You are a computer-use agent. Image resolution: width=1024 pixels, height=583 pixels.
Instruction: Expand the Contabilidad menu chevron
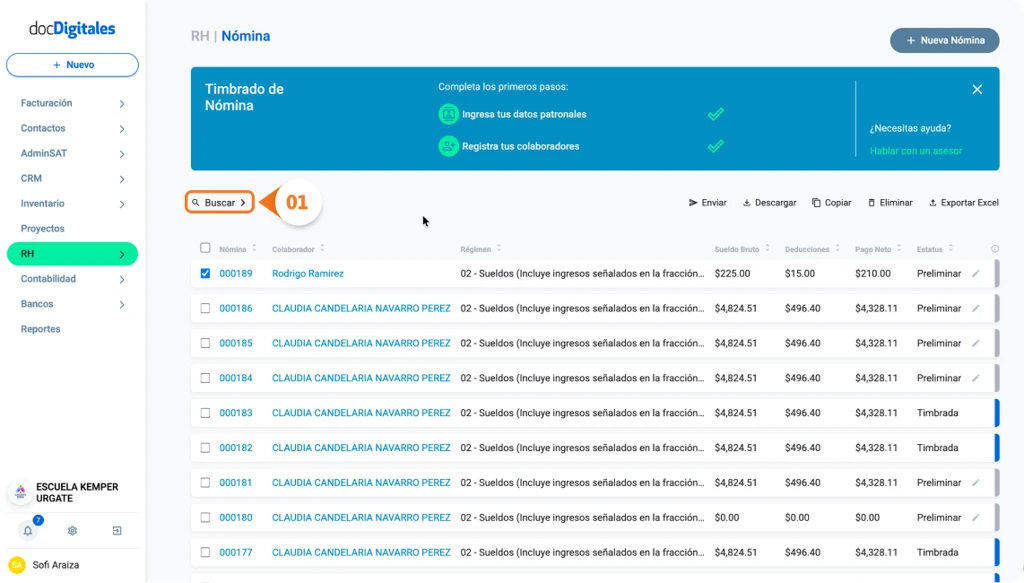pos(122,279)
